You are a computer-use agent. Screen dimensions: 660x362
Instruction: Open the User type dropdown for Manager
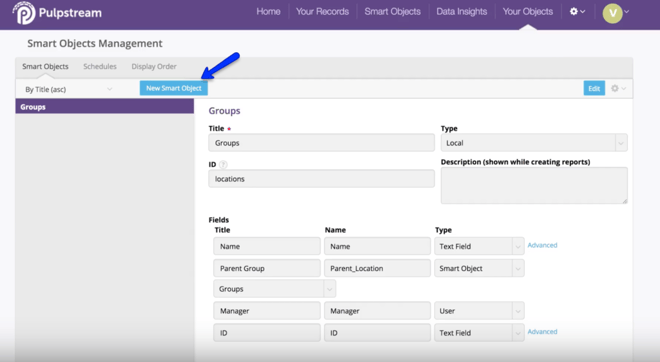[479, 311]
